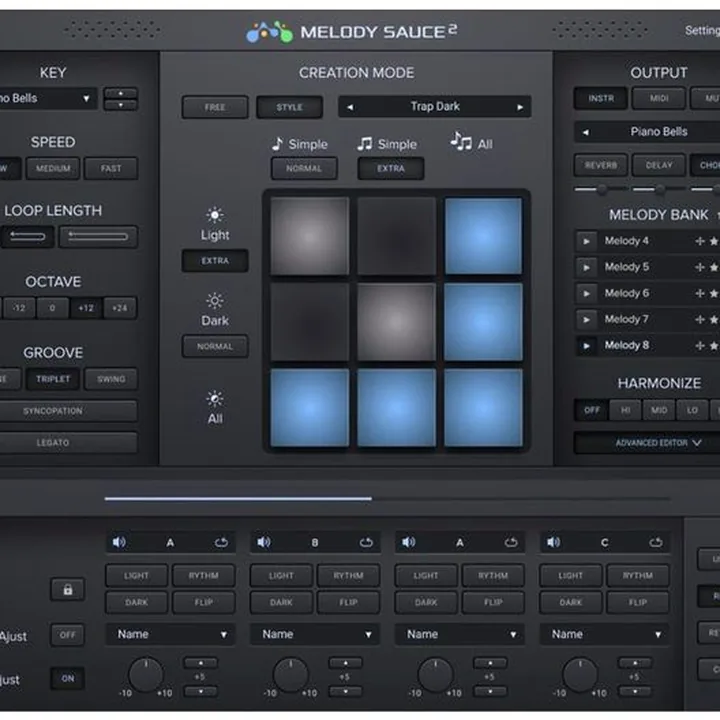Click the loop icon in the B section
This screenshot has height=720, width=720.
[x=366, y=543]
